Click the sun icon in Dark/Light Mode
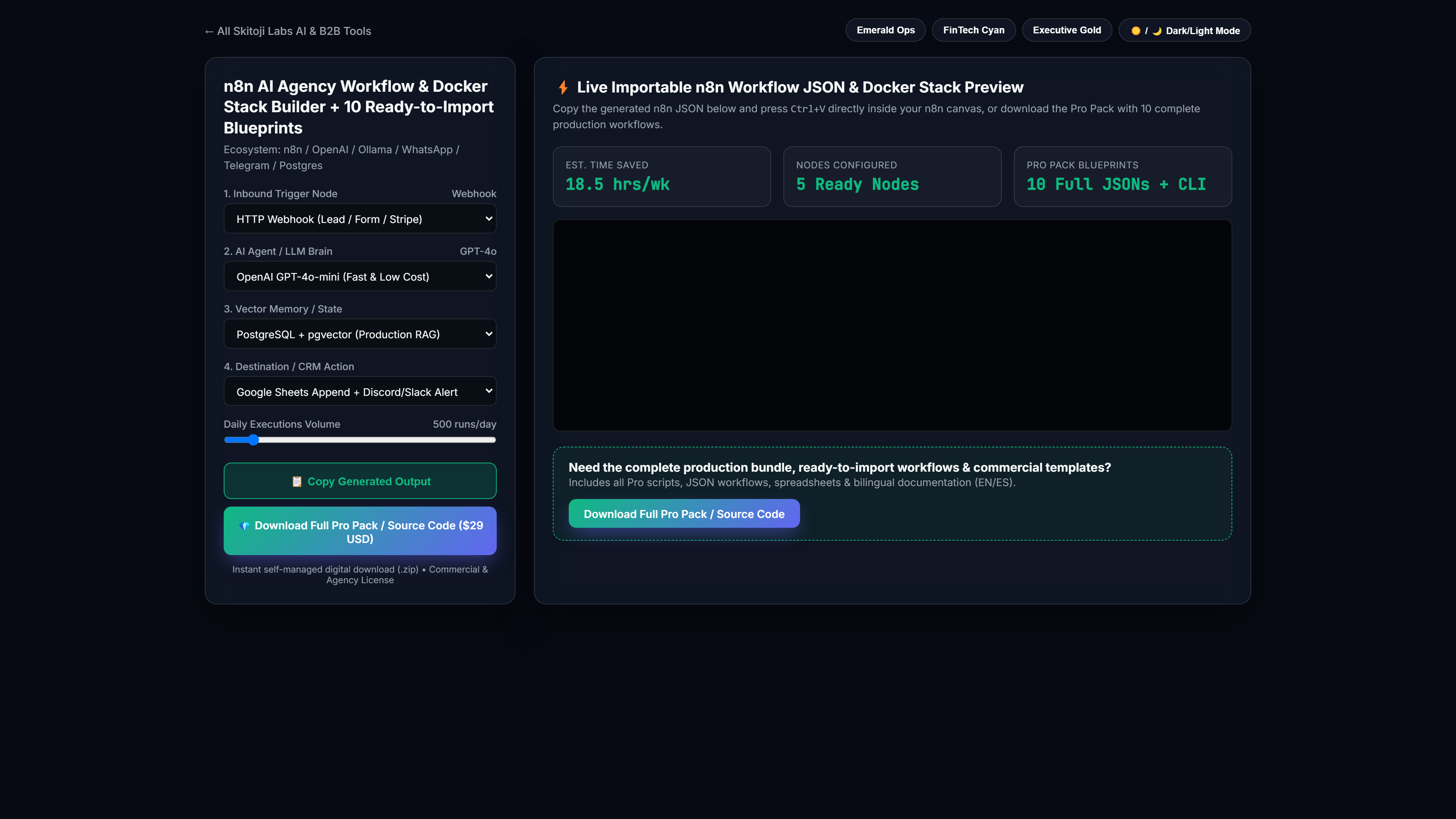The image size is (1456, 819). click(x=1136, y=30)
